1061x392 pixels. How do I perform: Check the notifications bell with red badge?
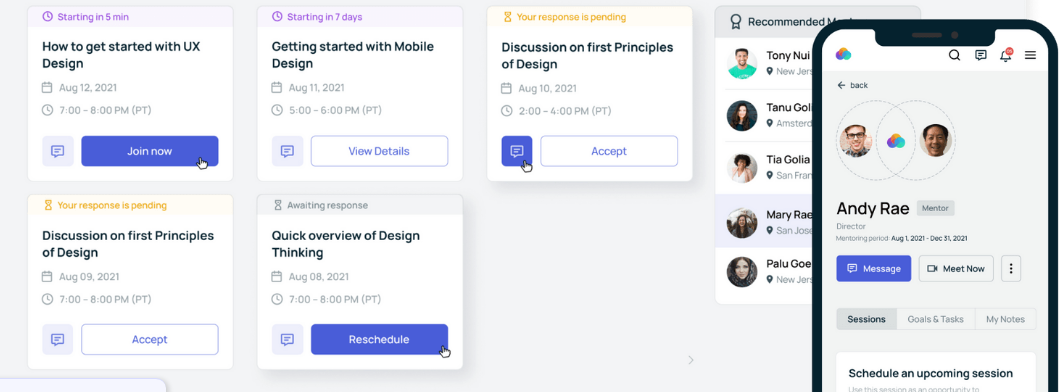[1006, 55]
